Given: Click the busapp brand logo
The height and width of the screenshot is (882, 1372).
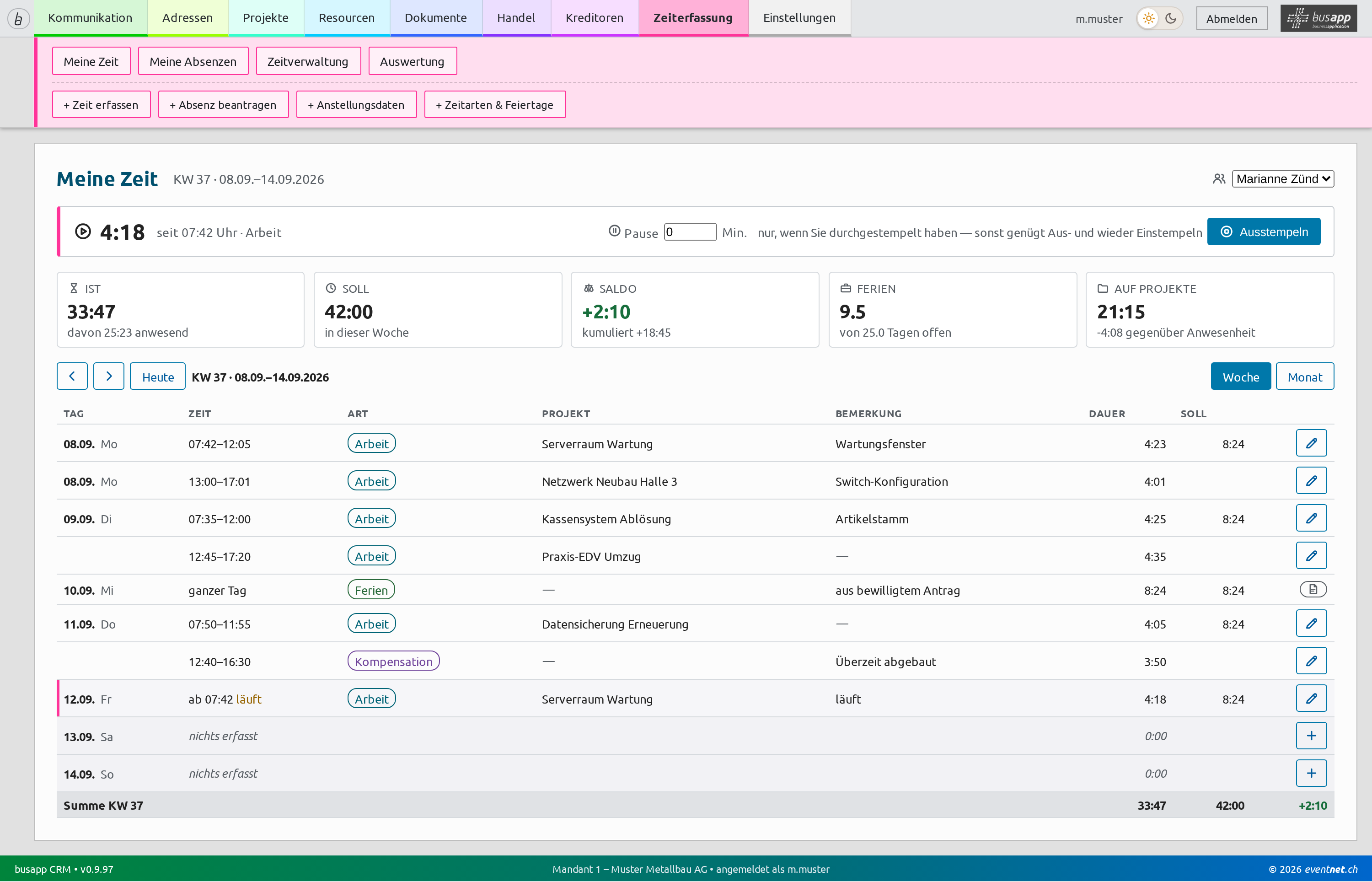Looking at the screenshot, I should [1319, 18].
